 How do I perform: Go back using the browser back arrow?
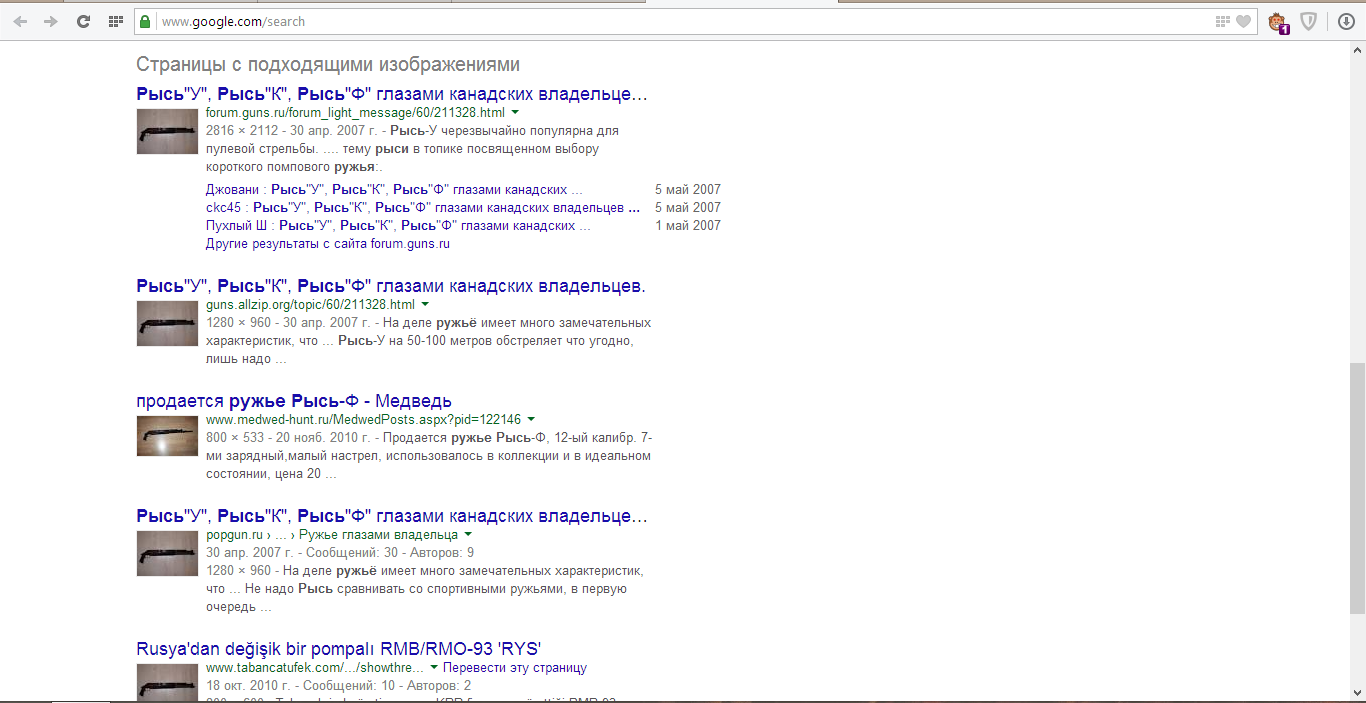tap(20, 21)
